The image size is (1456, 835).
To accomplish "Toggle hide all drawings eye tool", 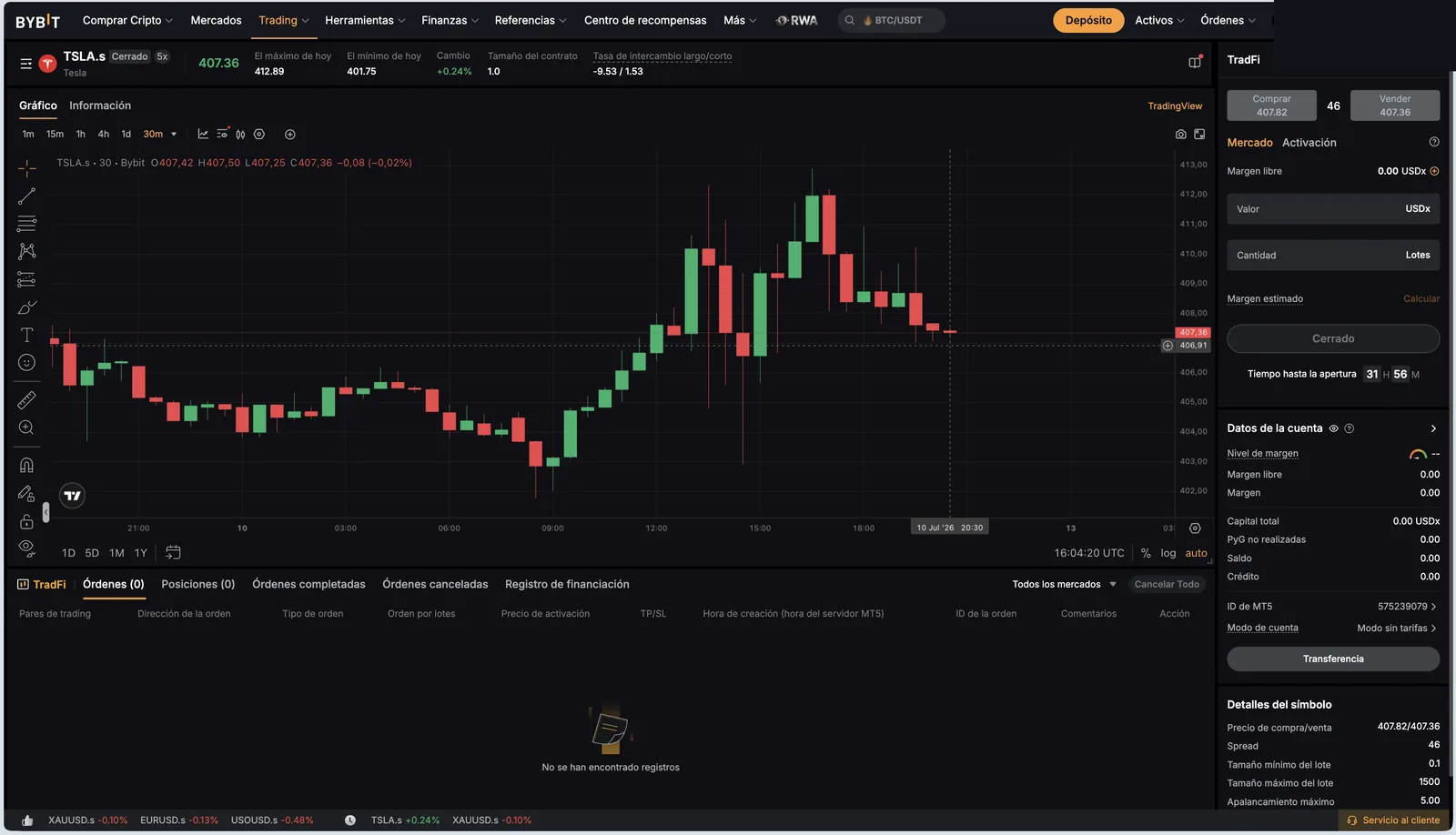I will point(27,548).
